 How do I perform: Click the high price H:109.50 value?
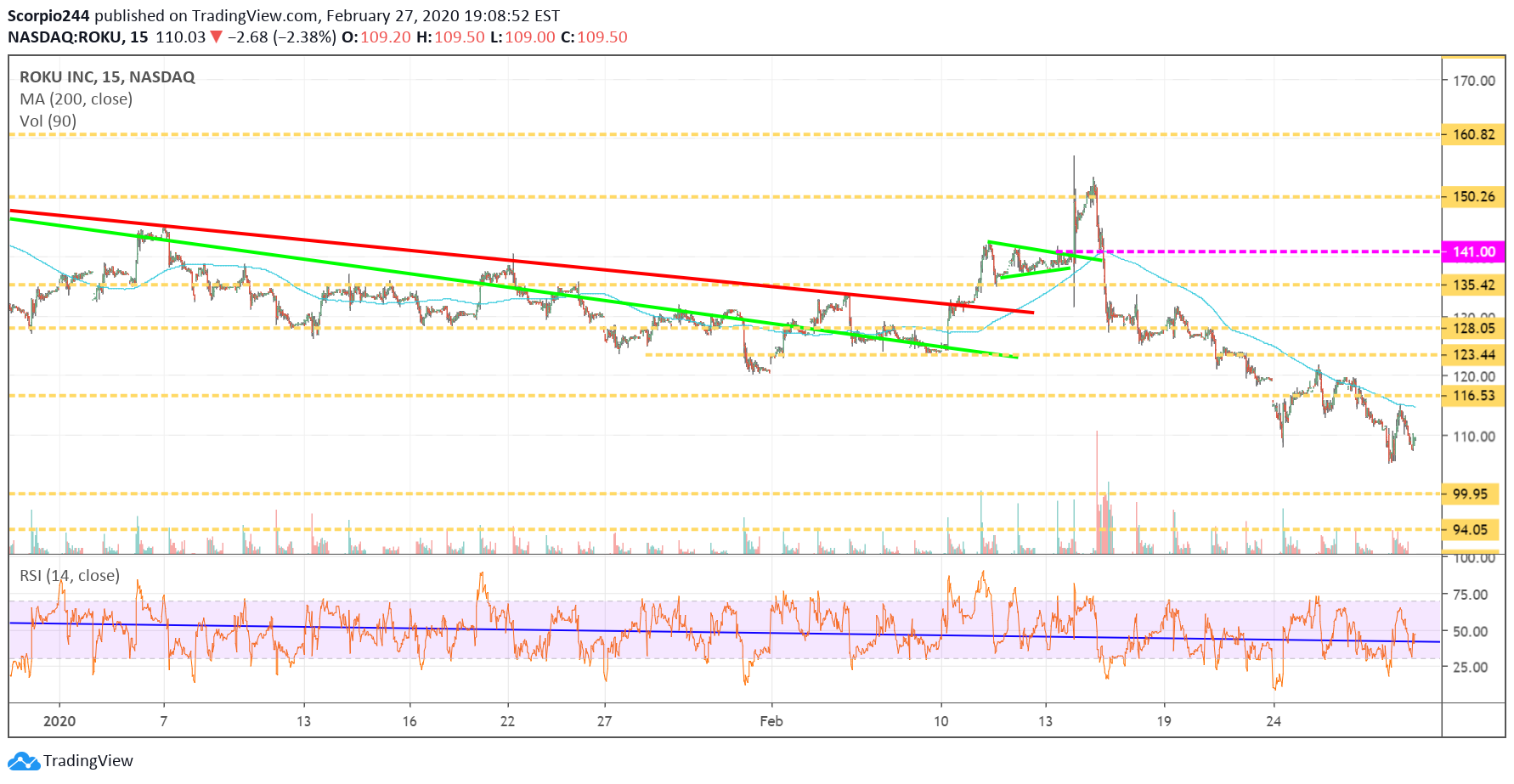450,37
